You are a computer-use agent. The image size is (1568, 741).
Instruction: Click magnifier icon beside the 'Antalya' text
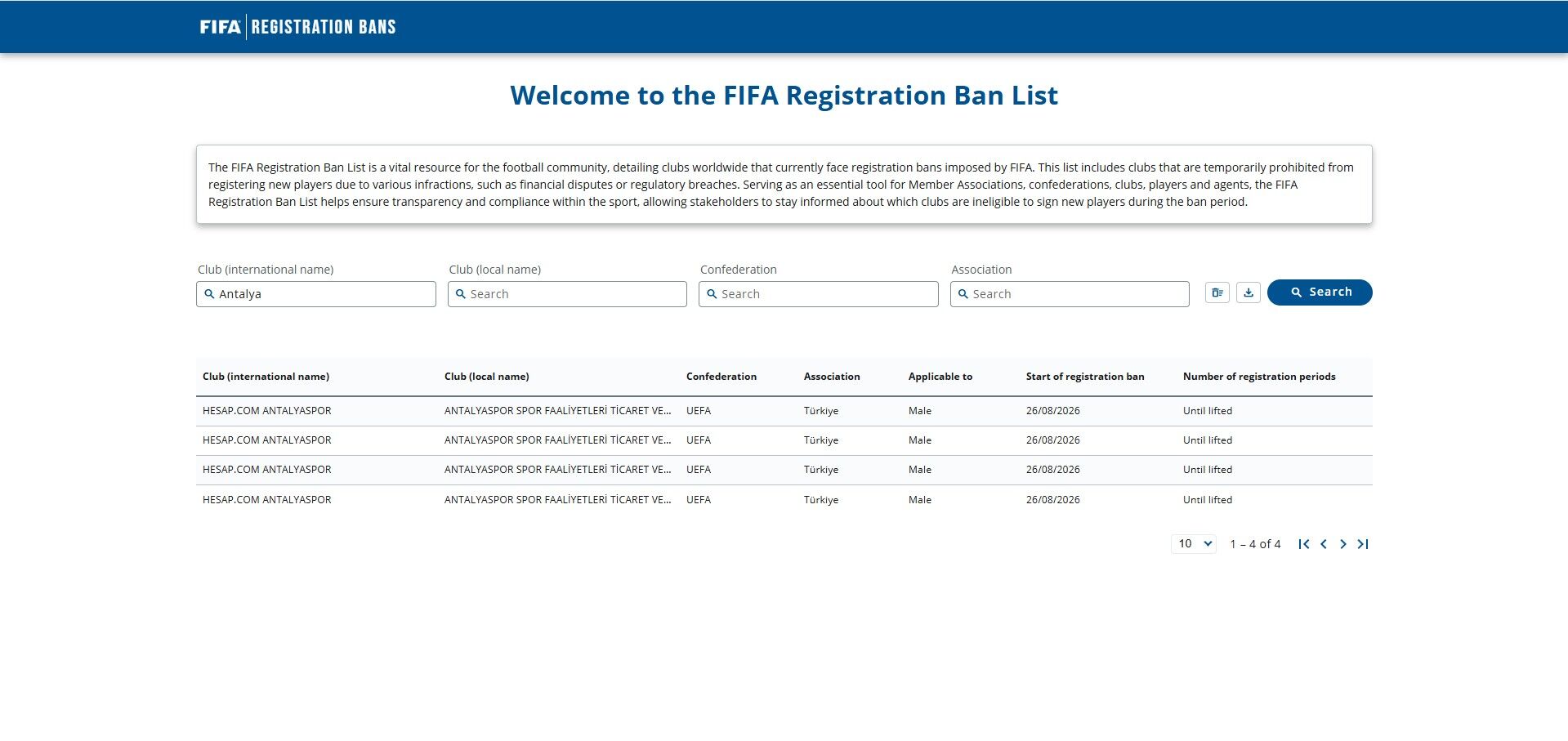(x=209, y=294)
